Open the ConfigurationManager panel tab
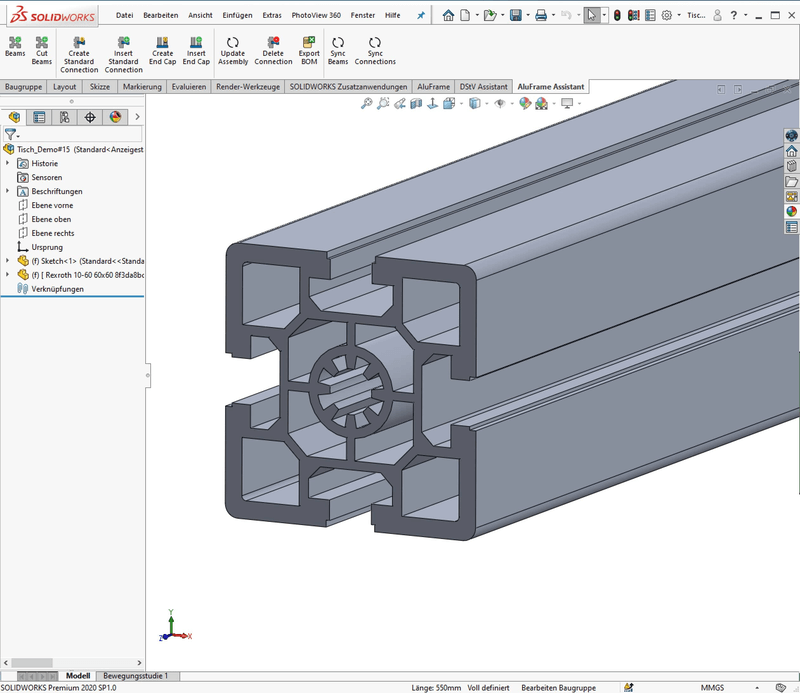 (65, 117)
